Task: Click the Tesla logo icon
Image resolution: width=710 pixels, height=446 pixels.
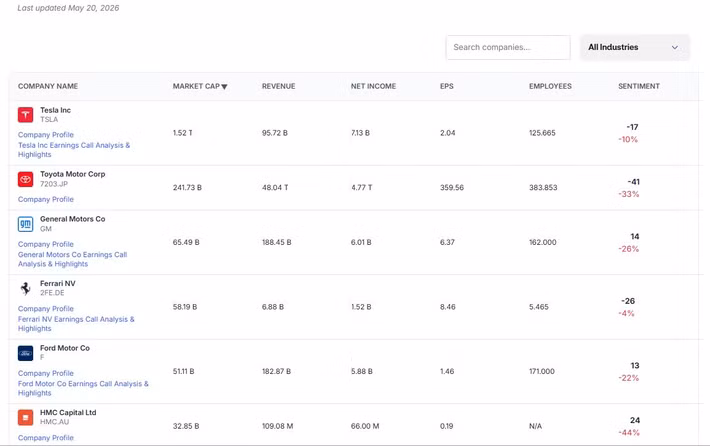Action: click(x=25, y=115)
